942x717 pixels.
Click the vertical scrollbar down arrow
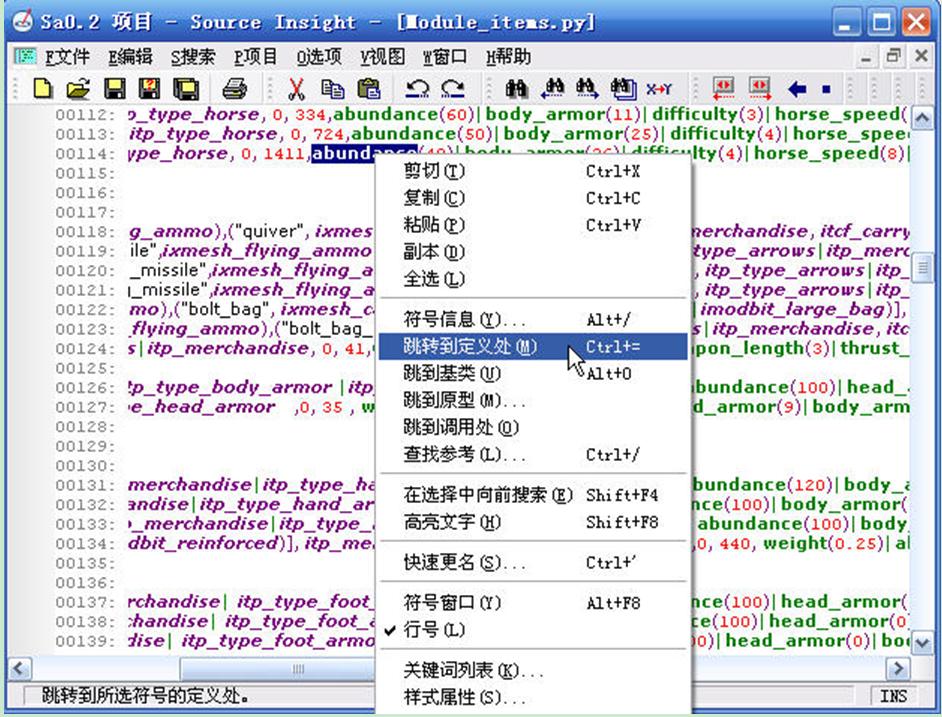tap(921, 642)
